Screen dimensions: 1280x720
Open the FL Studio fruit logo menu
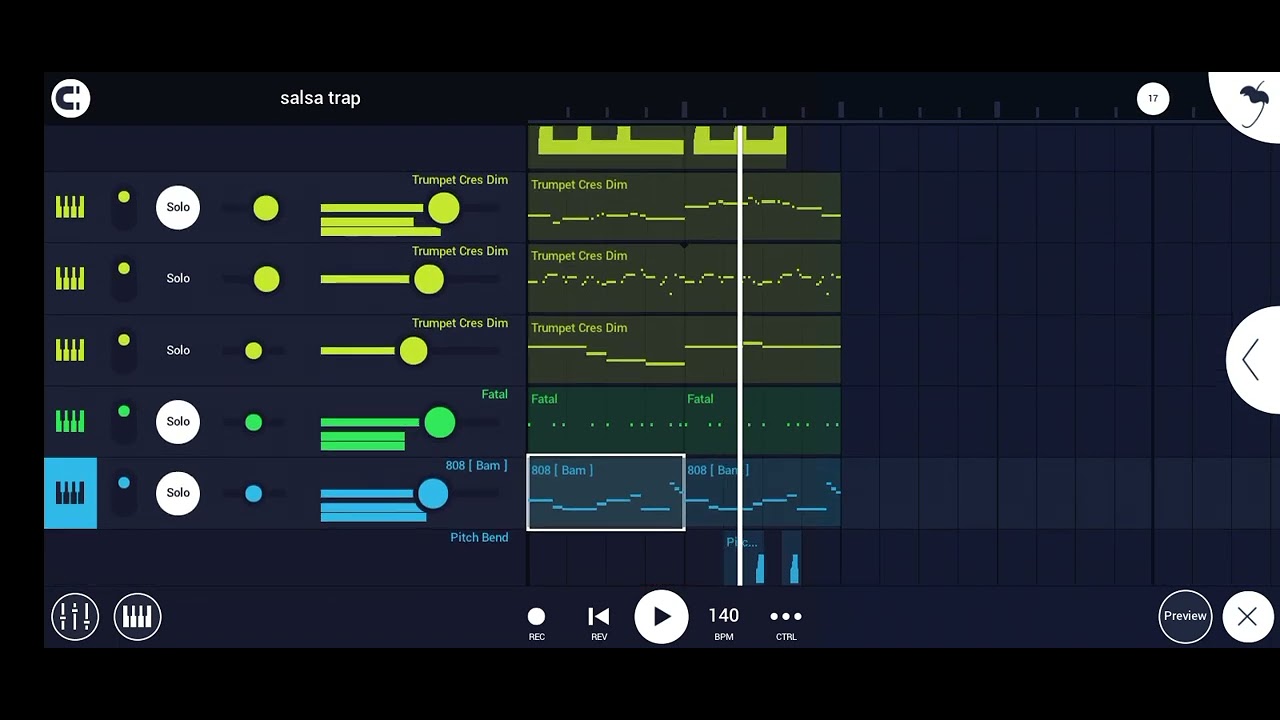point(1253,105)
